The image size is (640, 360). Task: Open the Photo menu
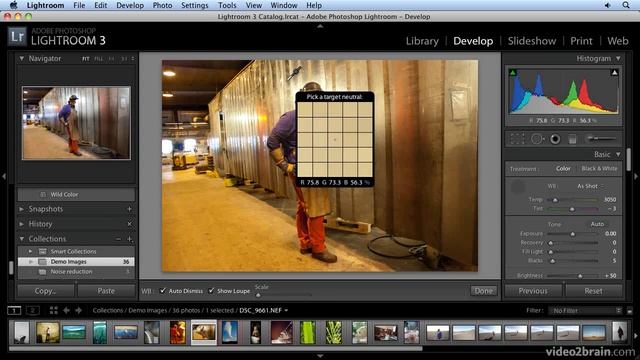162,5
